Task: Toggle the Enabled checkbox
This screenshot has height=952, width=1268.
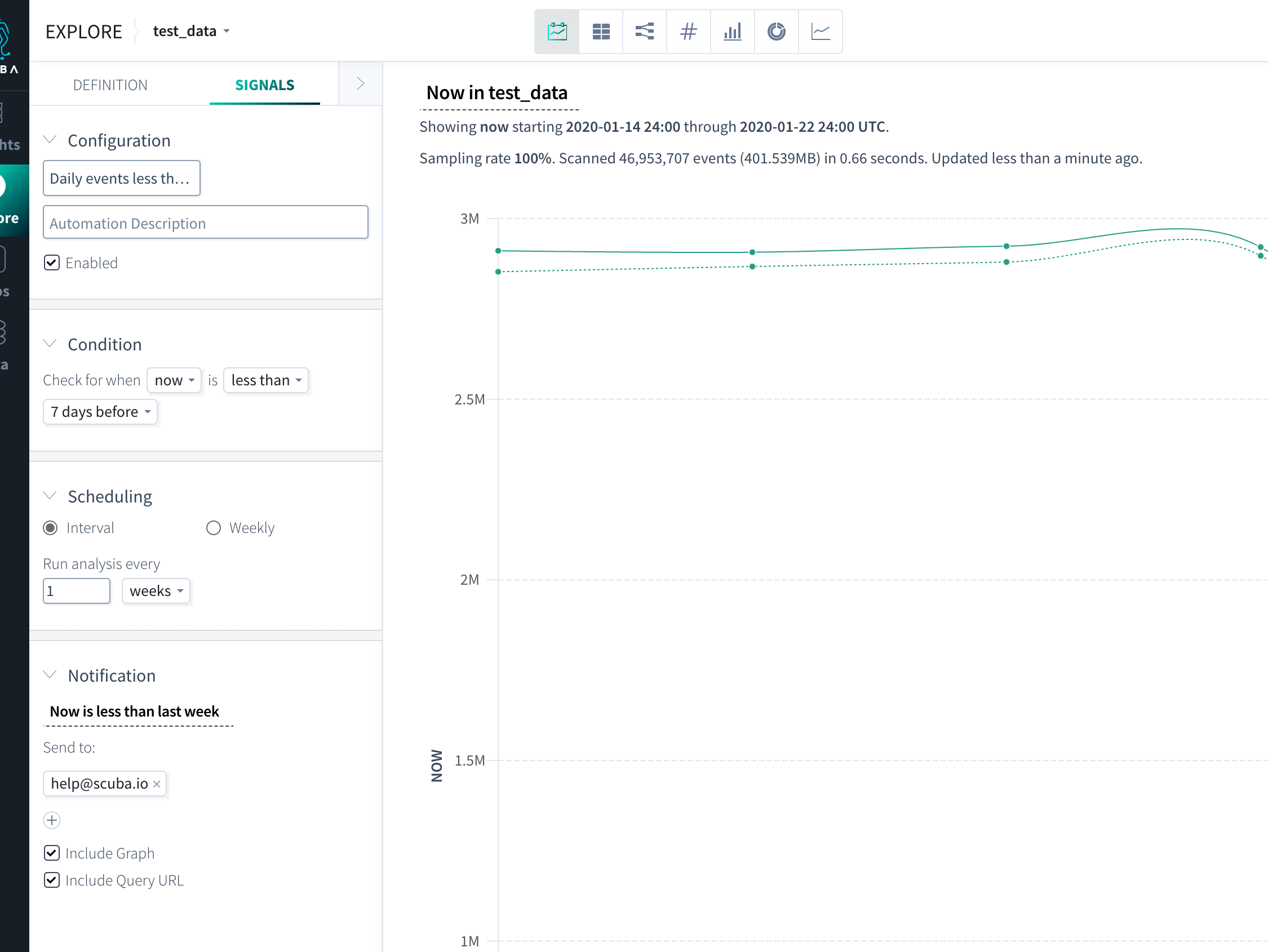Action: [52, 263]
